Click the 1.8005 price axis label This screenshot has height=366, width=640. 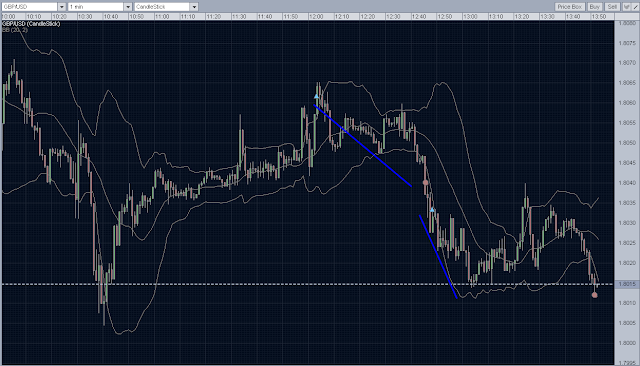click(x=627, y=323)
